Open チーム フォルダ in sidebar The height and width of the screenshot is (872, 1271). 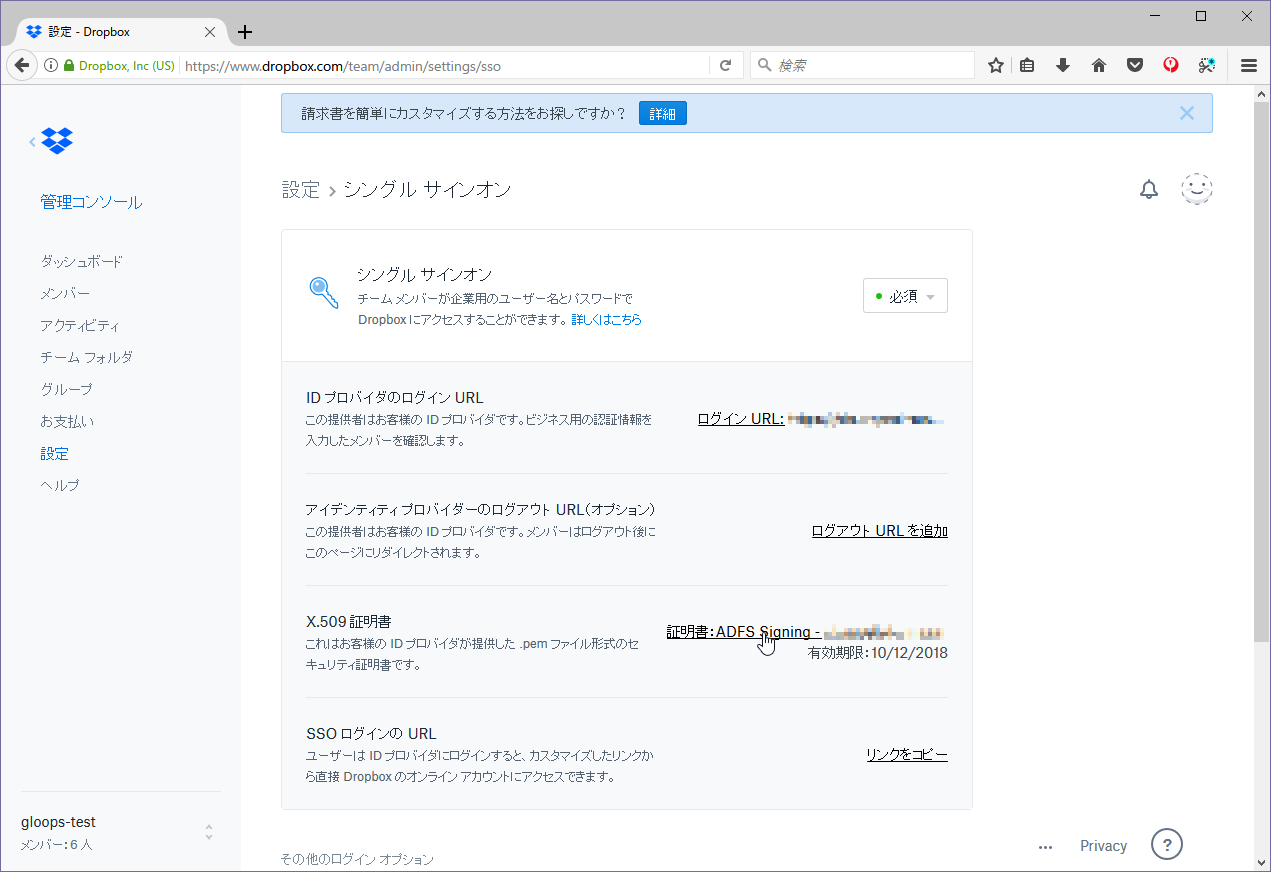coord(86,357)
